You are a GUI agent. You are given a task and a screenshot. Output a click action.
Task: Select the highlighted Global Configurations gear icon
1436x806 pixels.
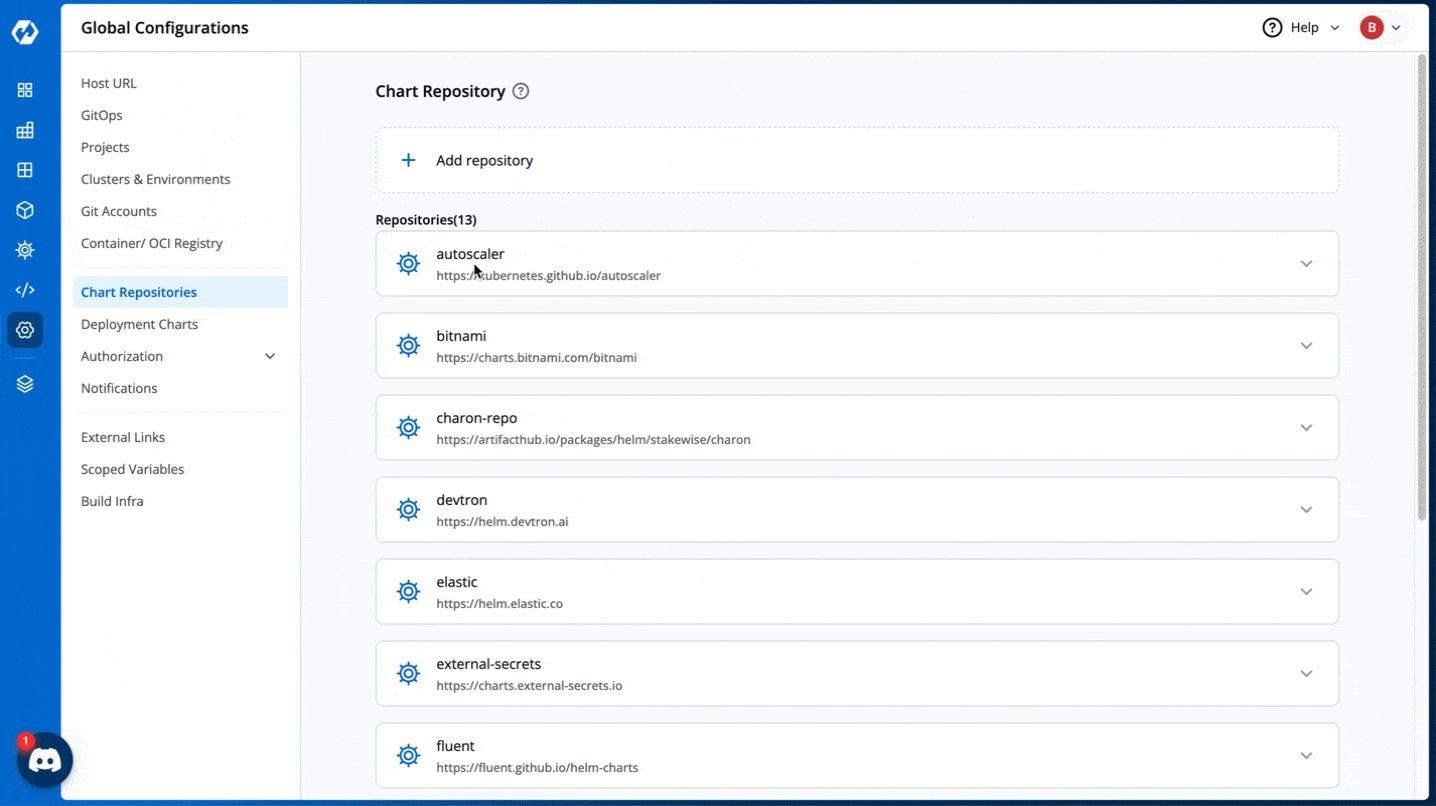[24, 330]
